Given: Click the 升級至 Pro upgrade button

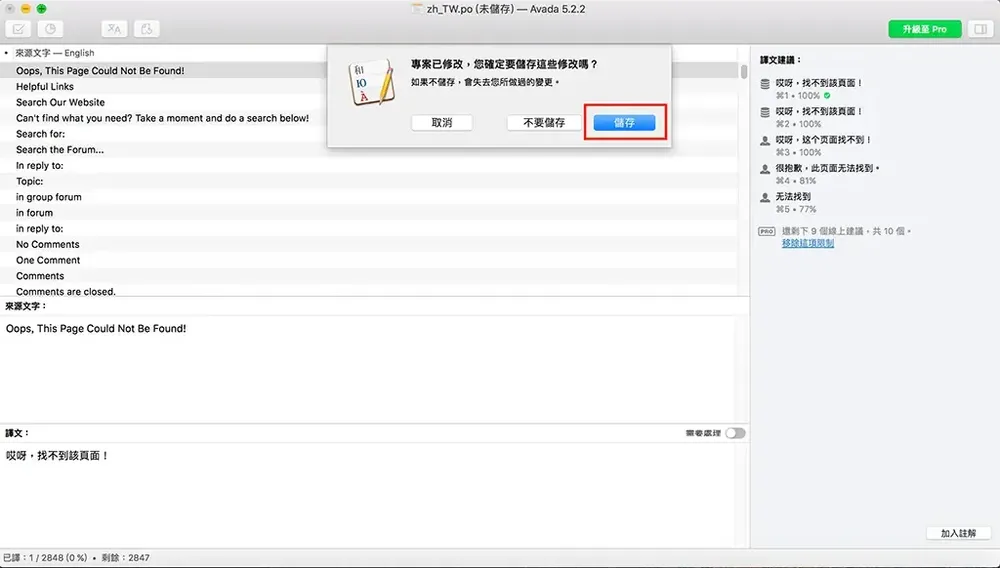Looking at the screenshot, I should click(x=925, y=29).
